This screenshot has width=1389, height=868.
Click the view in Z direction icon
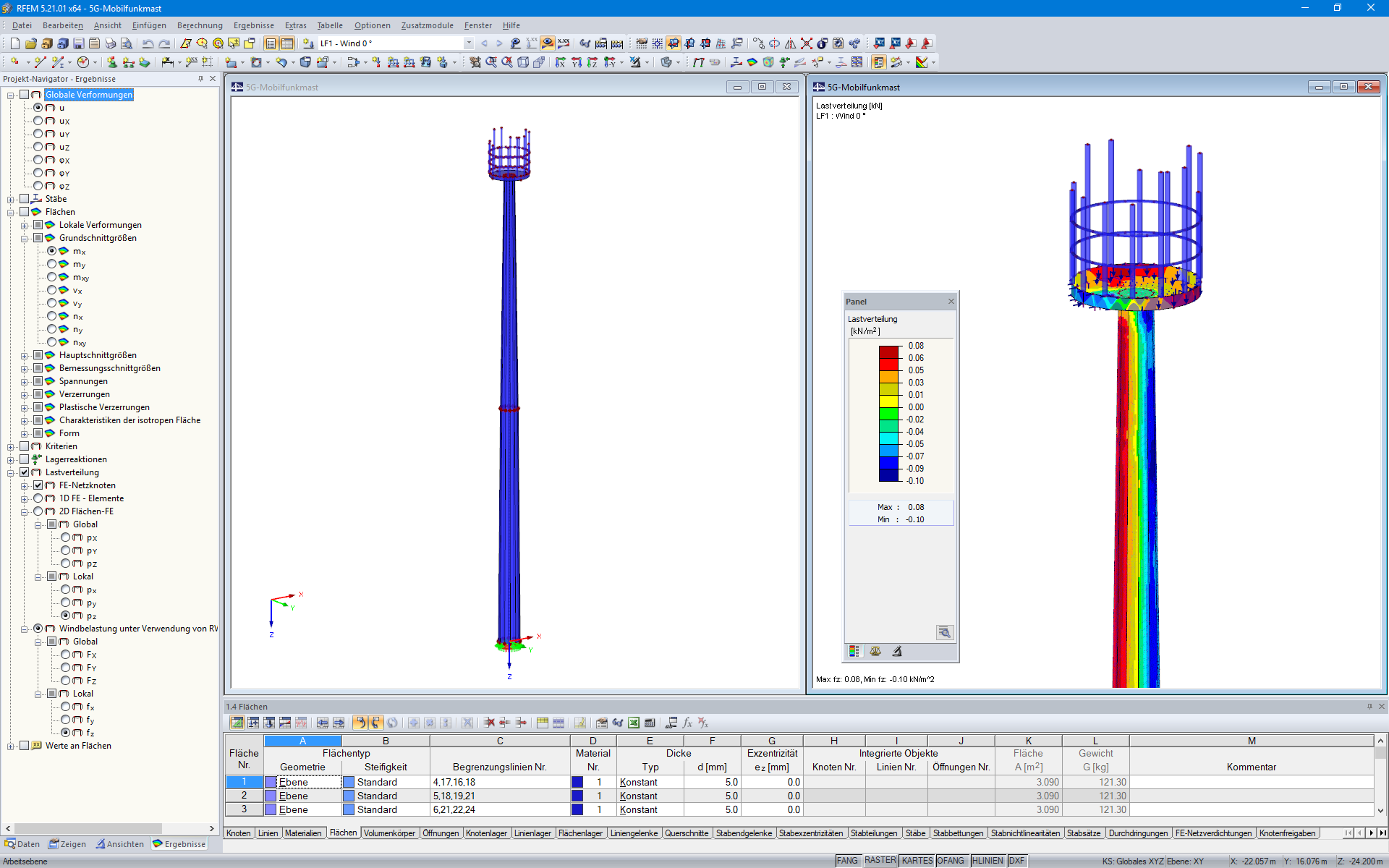[592, 63]
